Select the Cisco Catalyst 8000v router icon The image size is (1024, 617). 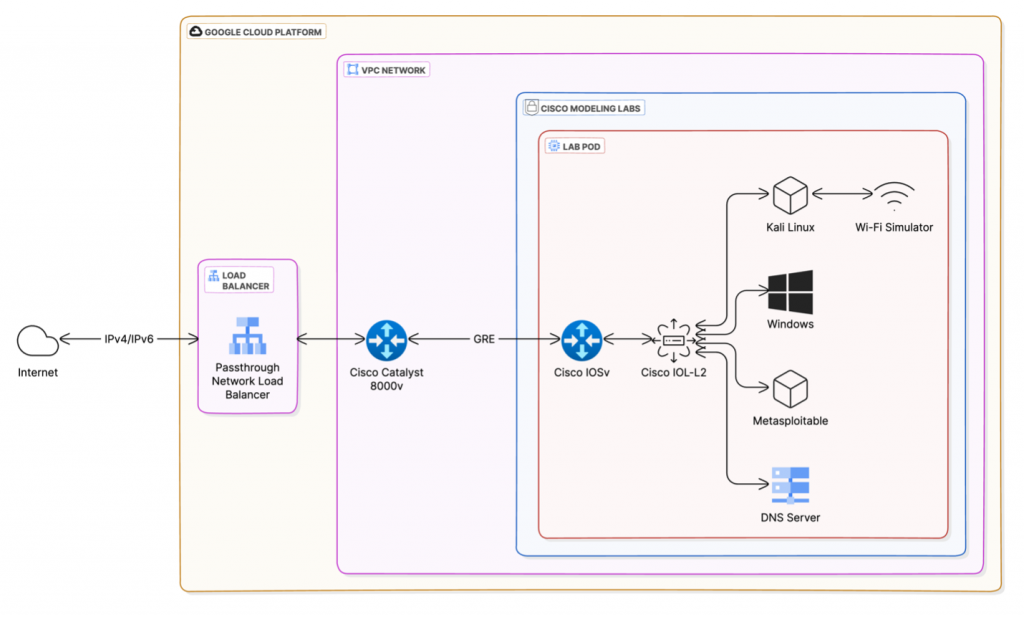pyautogui.click(x=387, y=340)
